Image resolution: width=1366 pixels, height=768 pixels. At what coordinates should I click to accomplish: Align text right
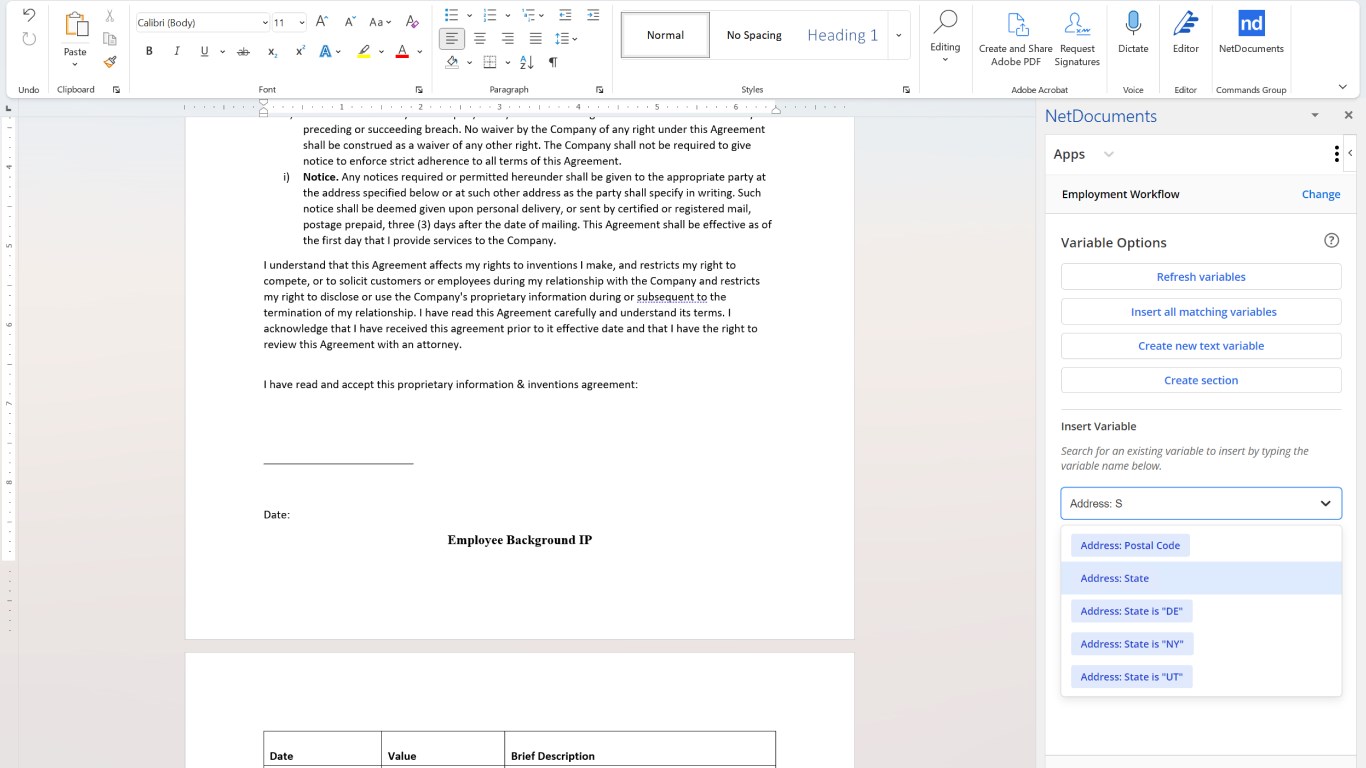[508, 38]
